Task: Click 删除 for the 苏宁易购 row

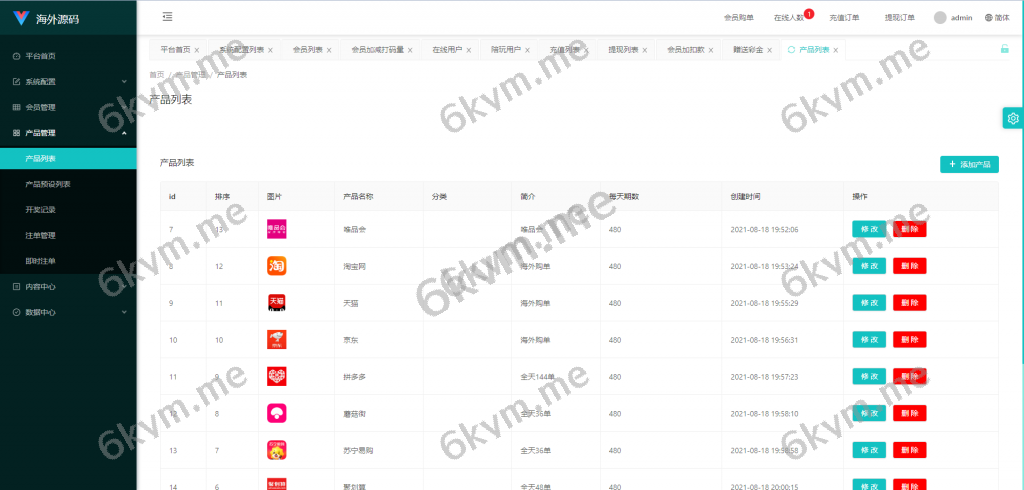Action: (x=910, y=450)
